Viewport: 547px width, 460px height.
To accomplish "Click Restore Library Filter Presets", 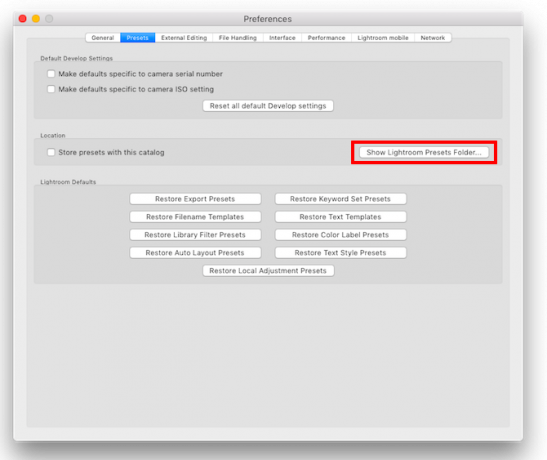I will tap(195, 235).
